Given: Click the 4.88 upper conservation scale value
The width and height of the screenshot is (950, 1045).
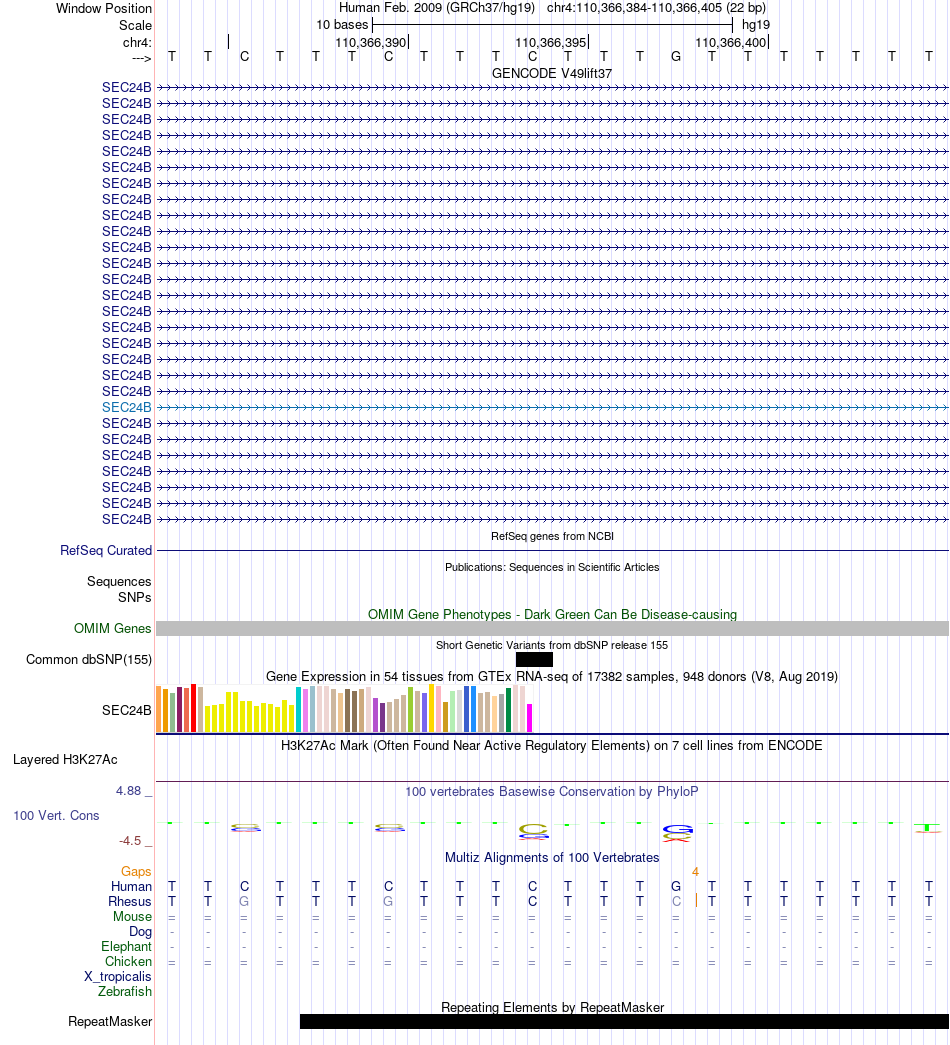Looking at the screenshot, I should (129, 791).
